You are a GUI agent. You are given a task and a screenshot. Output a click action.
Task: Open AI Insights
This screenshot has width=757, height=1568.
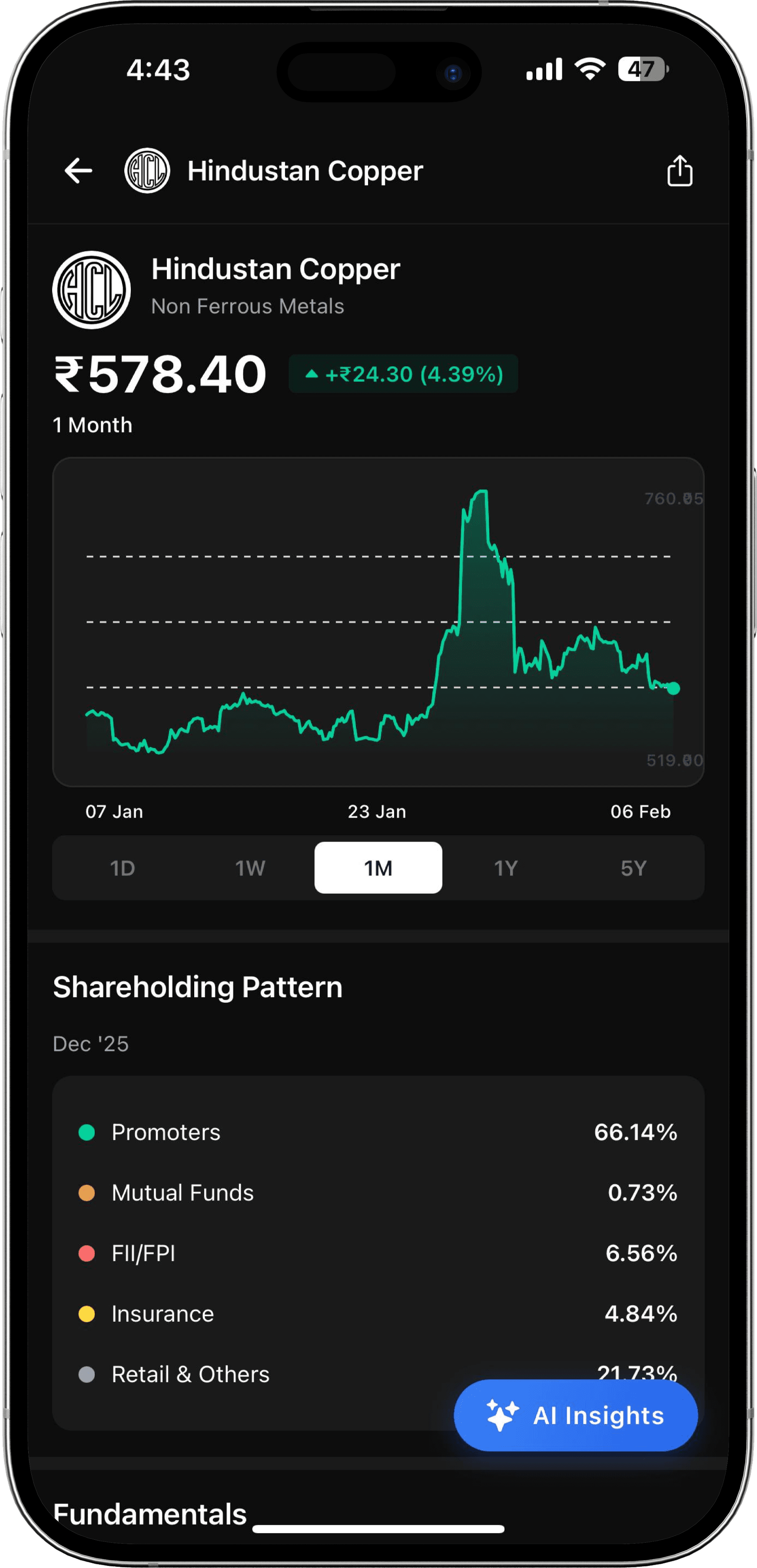575,1415
